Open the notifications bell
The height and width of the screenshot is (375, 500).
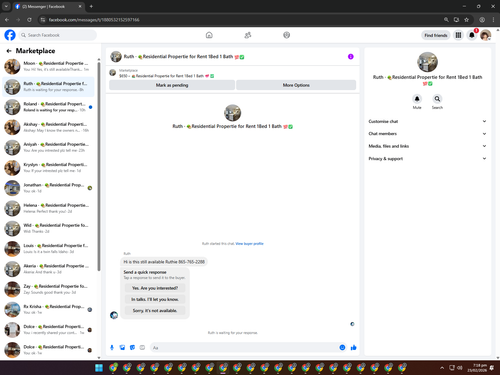[x=472, y=35]
